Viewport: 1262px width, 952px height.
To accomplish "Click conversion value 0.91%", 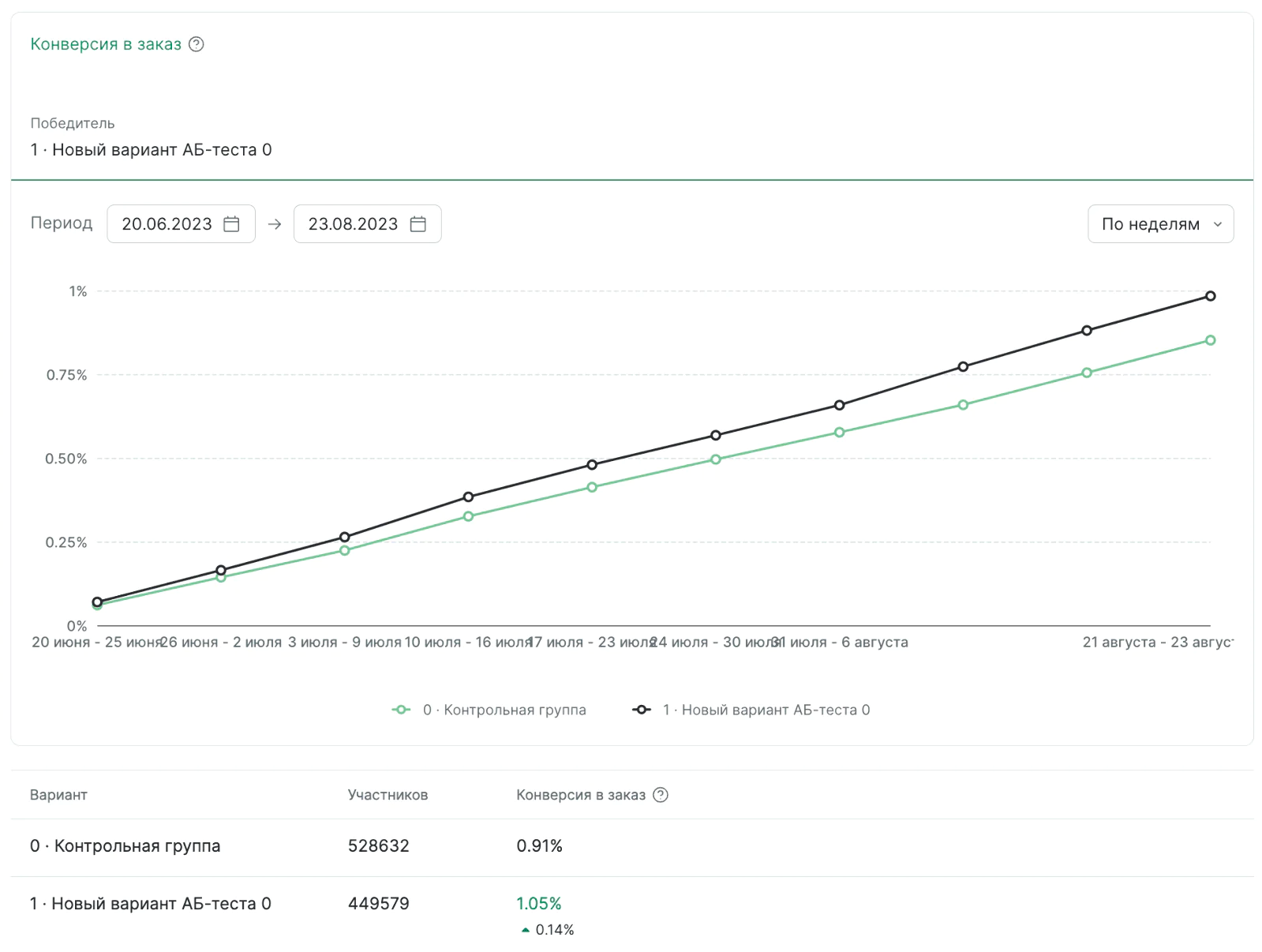I will (539, 846).
